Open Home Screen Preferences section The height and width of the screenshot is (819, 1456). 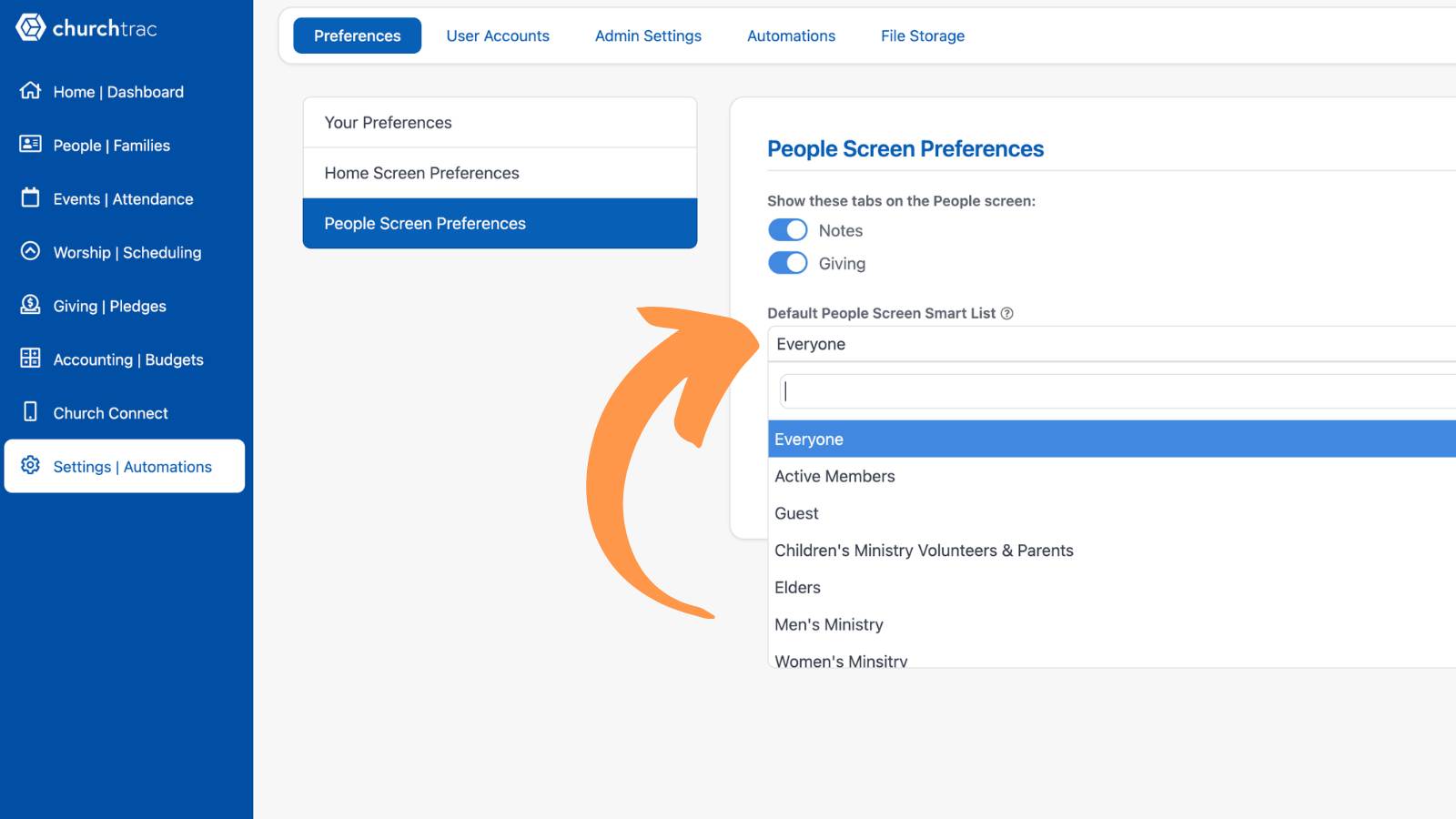click(500, 173)
